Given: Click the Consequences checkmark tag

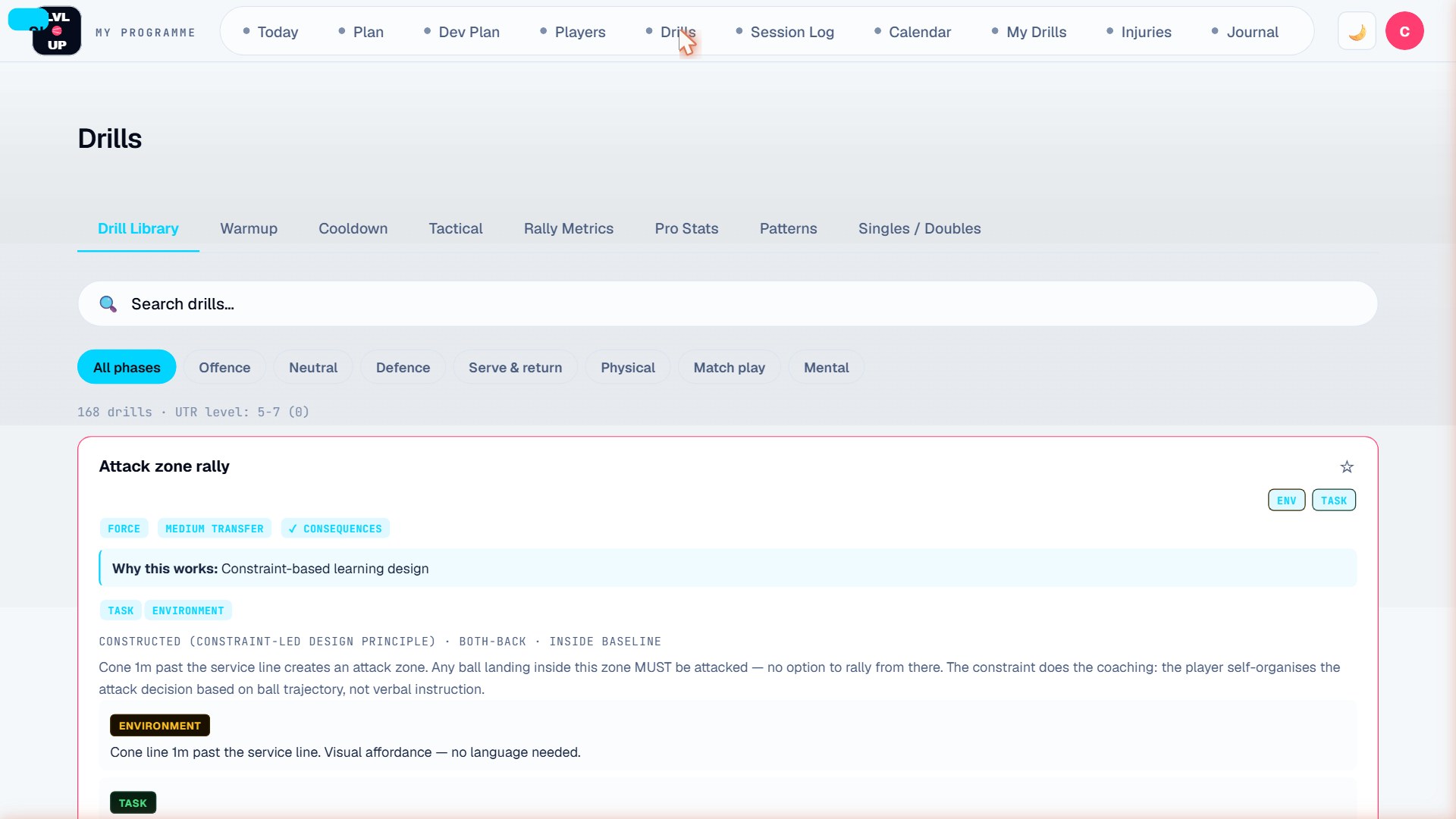Looking at the screenshot, I should tap(335, 529).
